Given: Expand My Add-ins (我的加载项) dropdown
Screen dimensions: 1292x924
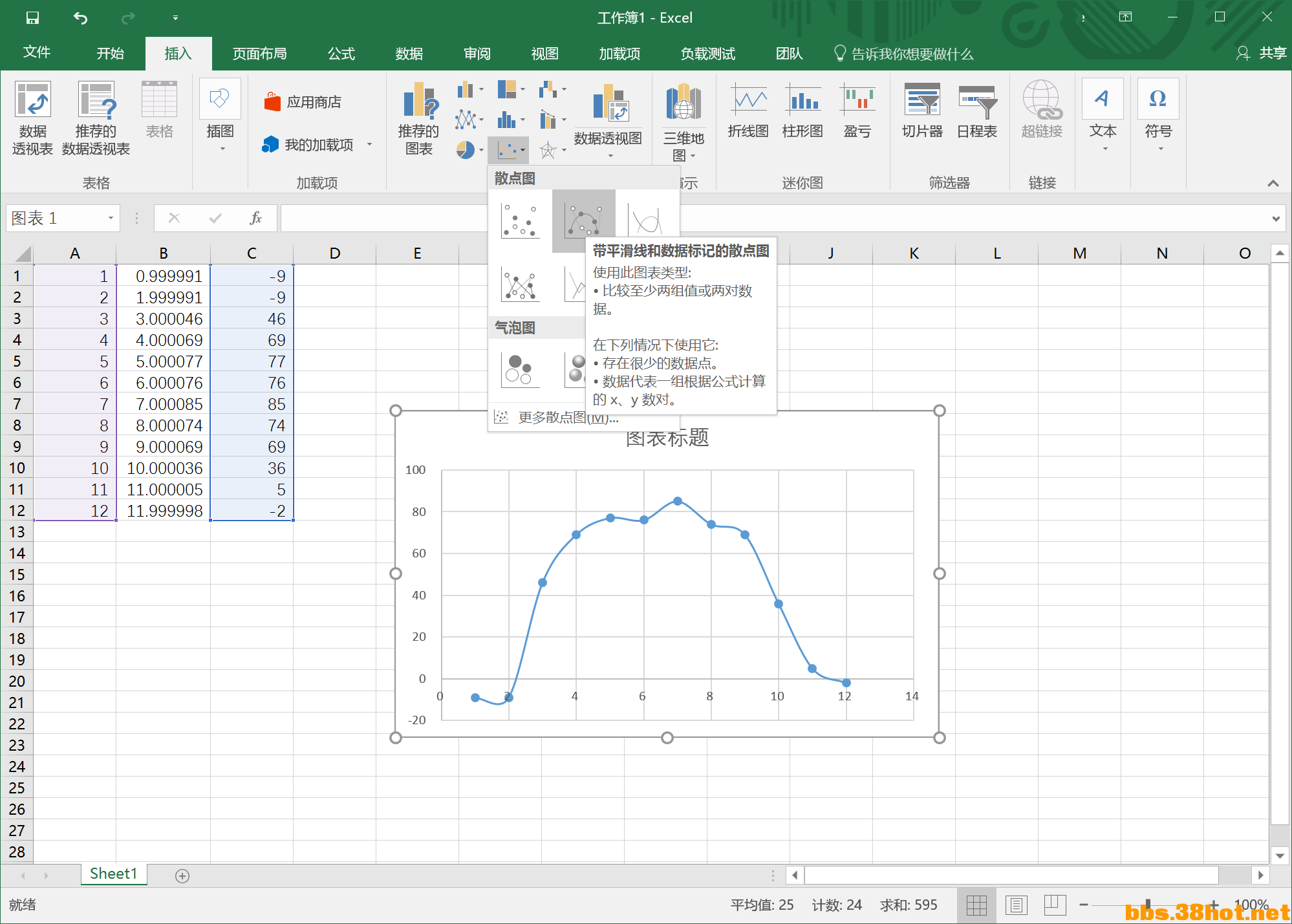Looking at the screenshot, I should coord(370,144).
